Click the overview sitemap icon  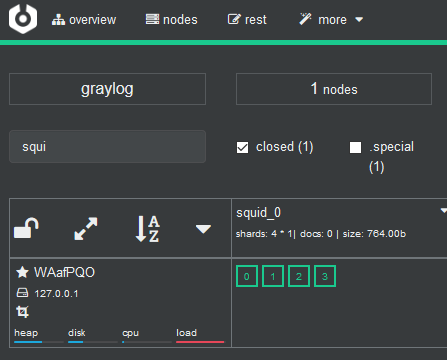tap(58, 20)
